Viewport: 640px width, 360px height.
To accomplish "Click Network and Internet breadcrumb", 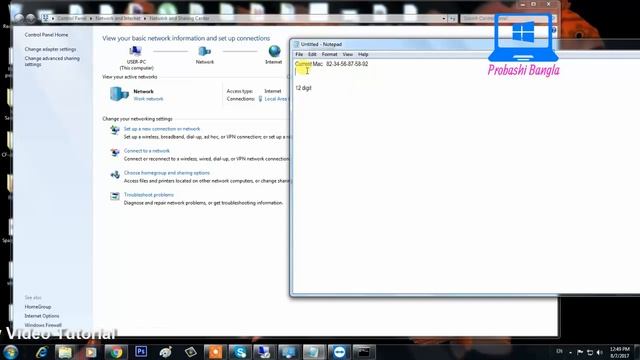I will click(x=118, y=18).
